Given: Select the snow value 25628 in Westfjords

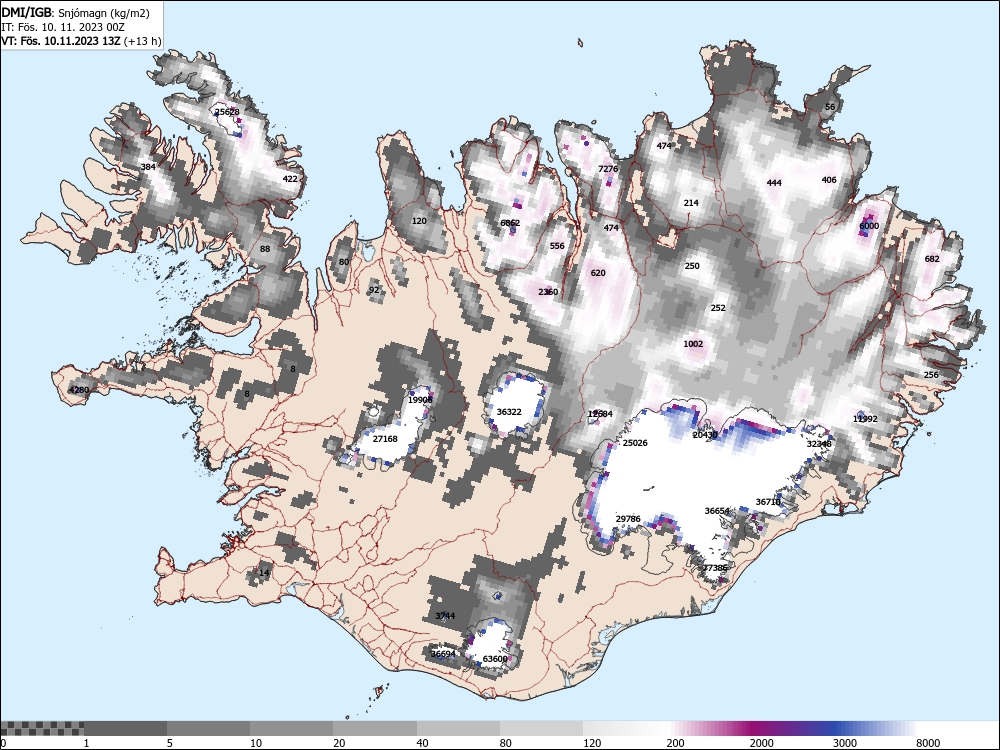Looking at the screenshot, I should [x=227, y=112].
